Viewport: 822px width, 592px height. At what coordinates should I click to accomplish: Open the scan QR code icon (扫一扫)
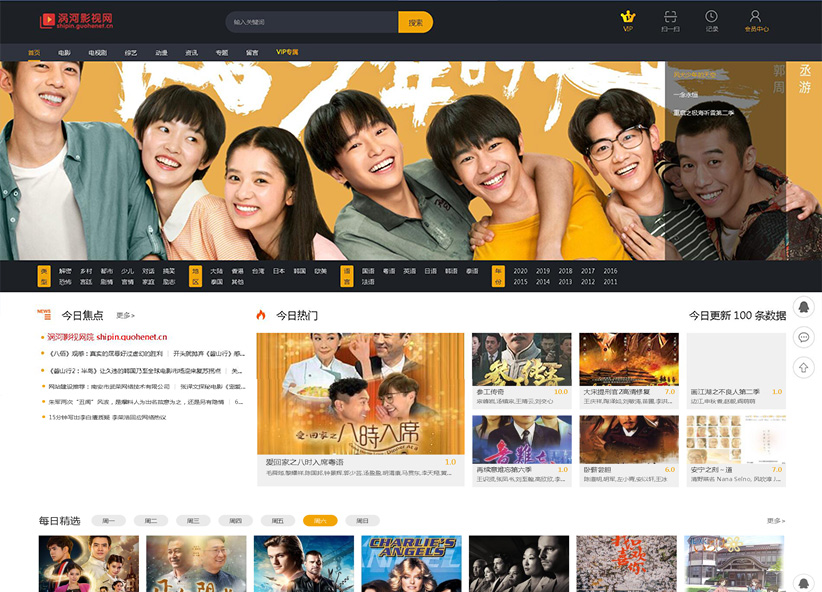pyautogui.click(x=670, y=17)
